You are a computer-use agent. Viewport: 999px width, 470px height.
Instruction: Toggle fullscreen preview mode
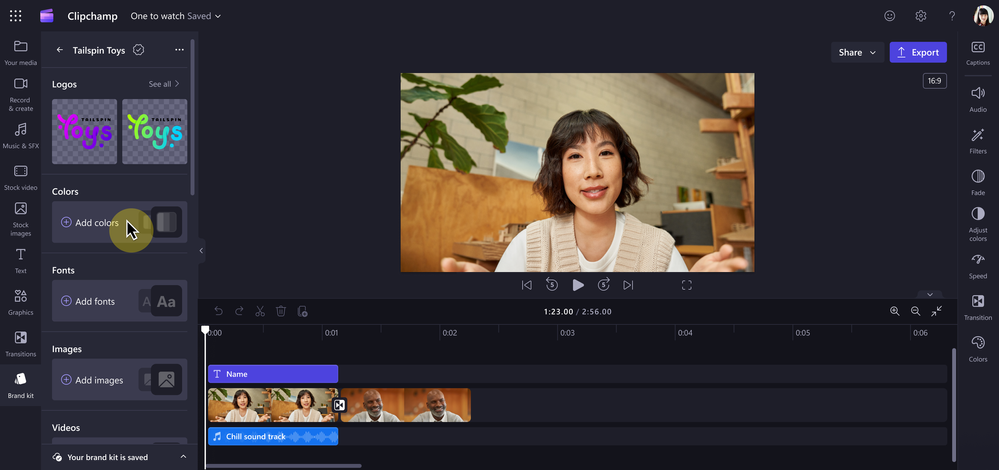686,285
